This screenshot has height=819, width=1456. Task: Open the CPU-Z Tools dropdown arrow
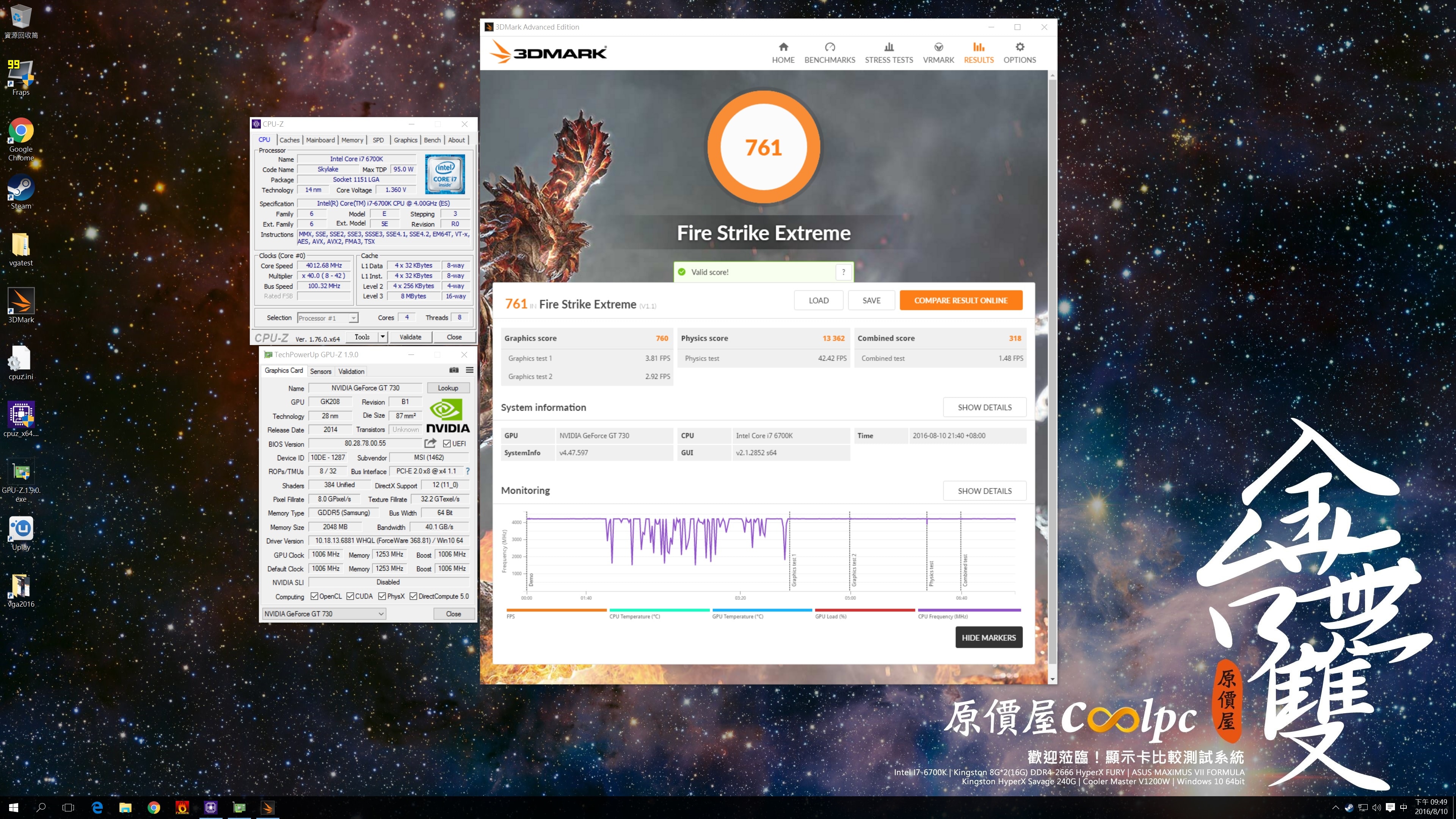(383, 337)
